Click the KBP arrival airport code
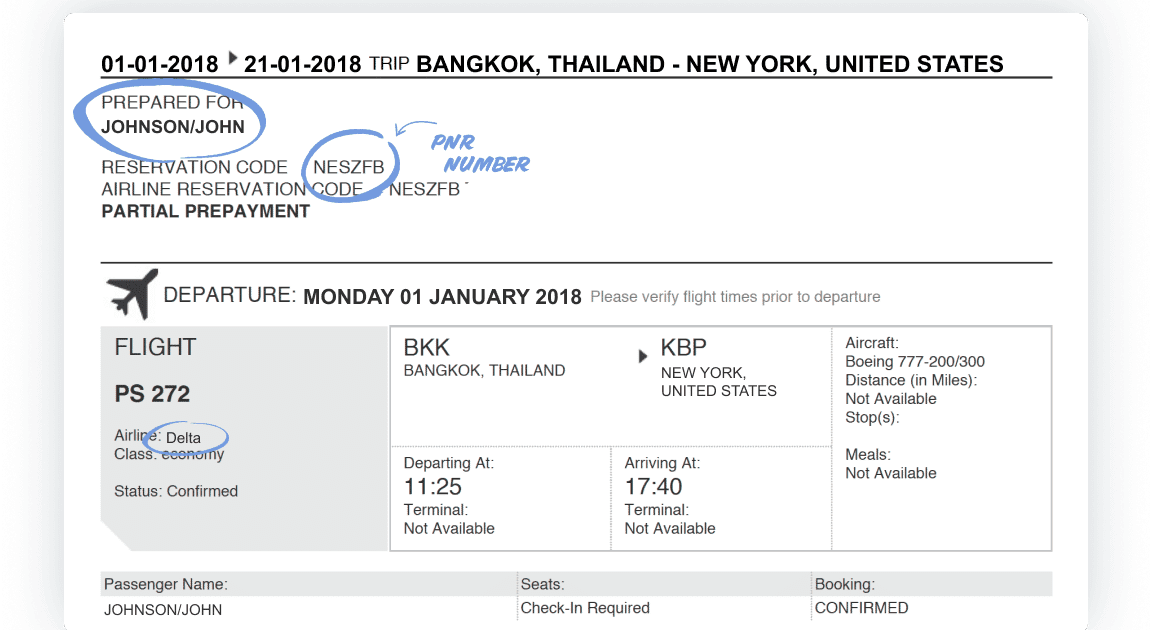Image resolution: width=1152 pixels, height=630 pixels. tap(683, 347)
